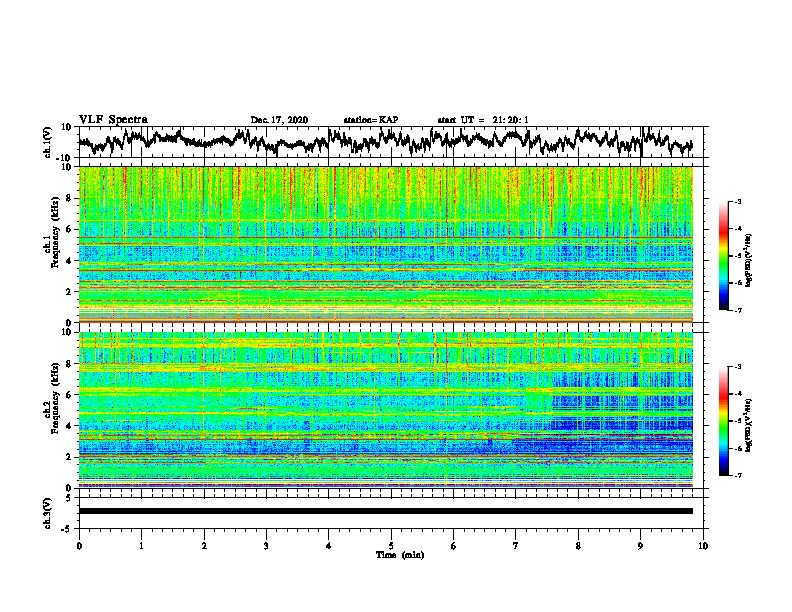Click the ch.2 spectrogram panel

click(x=386, y=410)
